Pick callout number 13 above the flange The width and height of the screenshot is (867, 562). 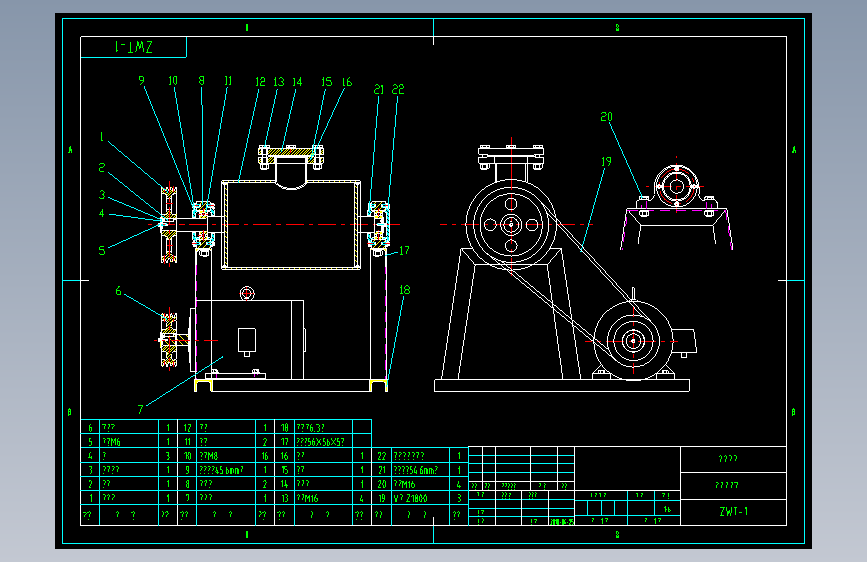click(279, 82)
